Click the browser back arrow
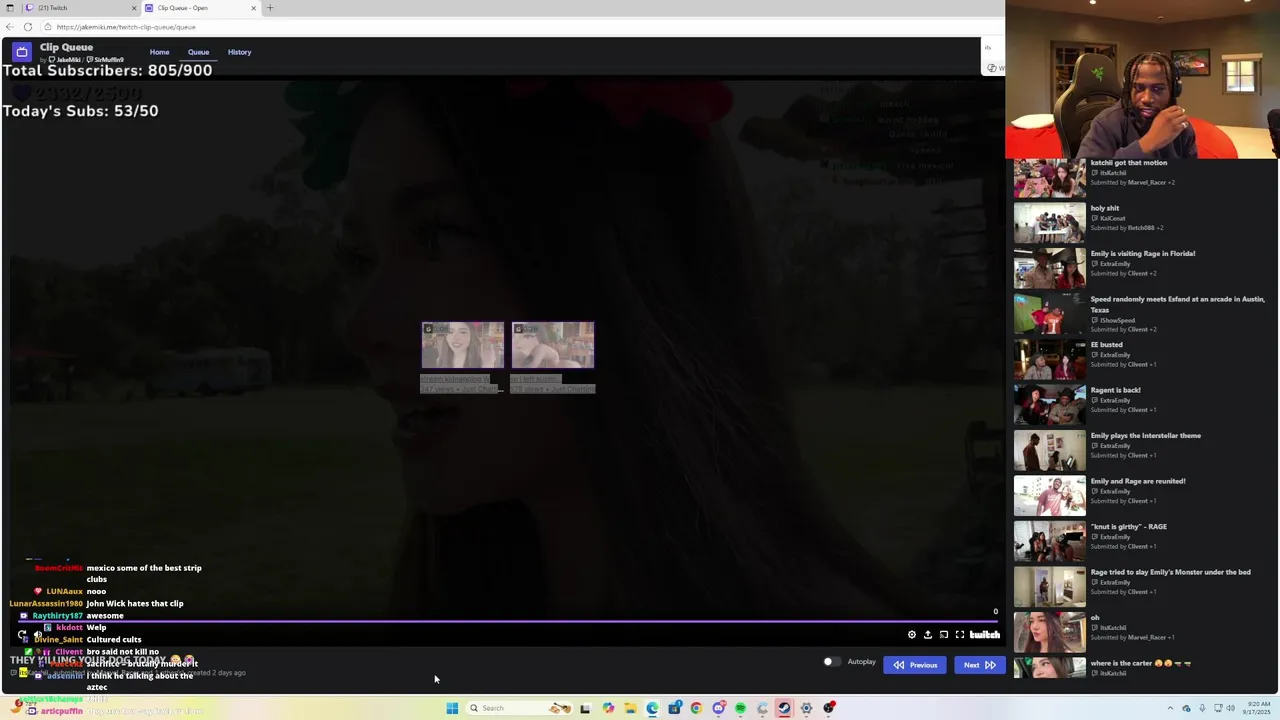This screenshot has width=1280, height=720. (10, 27)
